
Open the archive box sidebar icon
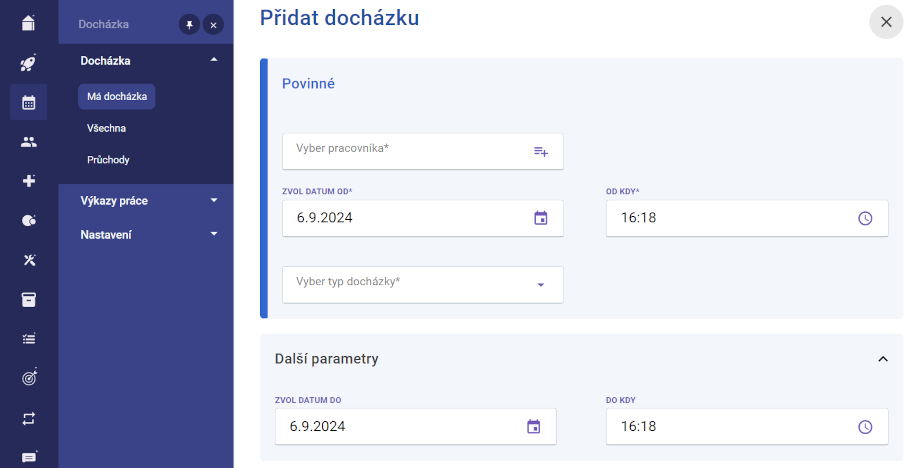[28, 299]
